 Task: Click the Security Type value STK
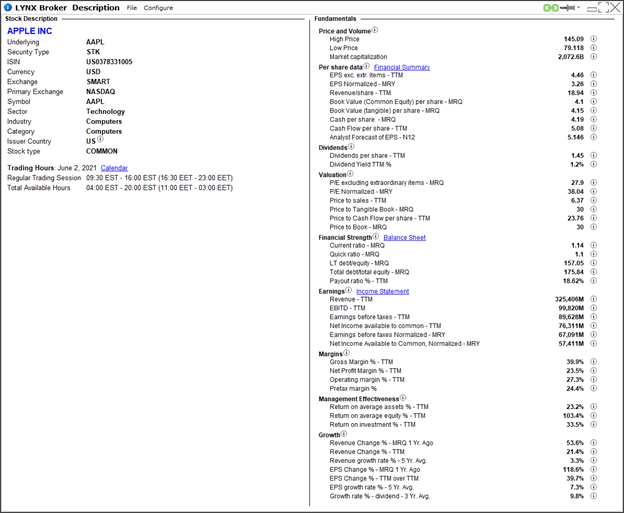[x=94, y=52]
